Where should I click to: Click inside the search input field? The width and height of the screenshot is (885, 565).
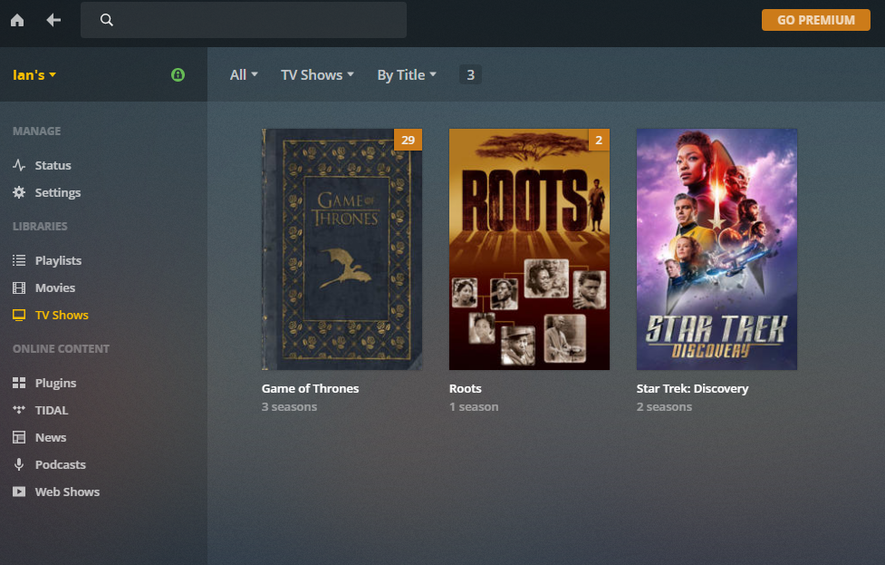pos(243,20)
